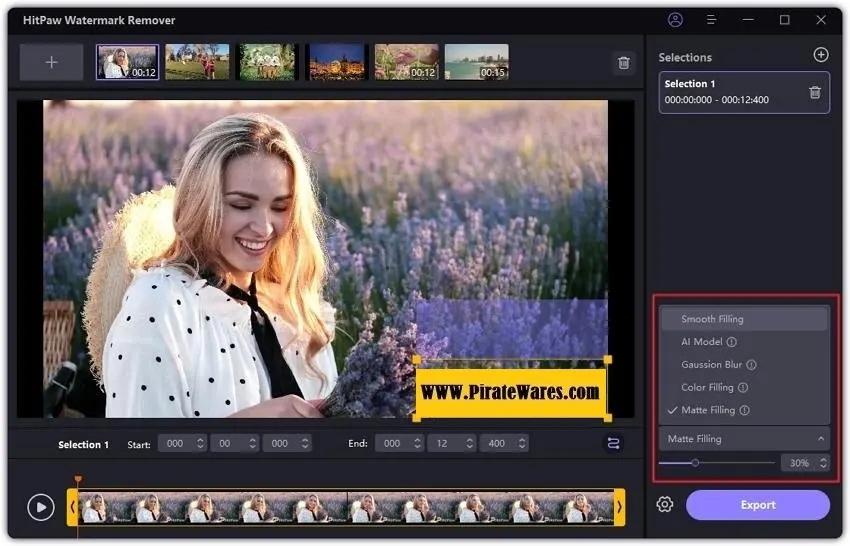Add a new selection with plus icon
This screenshot has width=850, height=546.
click(x=821, y=55)
